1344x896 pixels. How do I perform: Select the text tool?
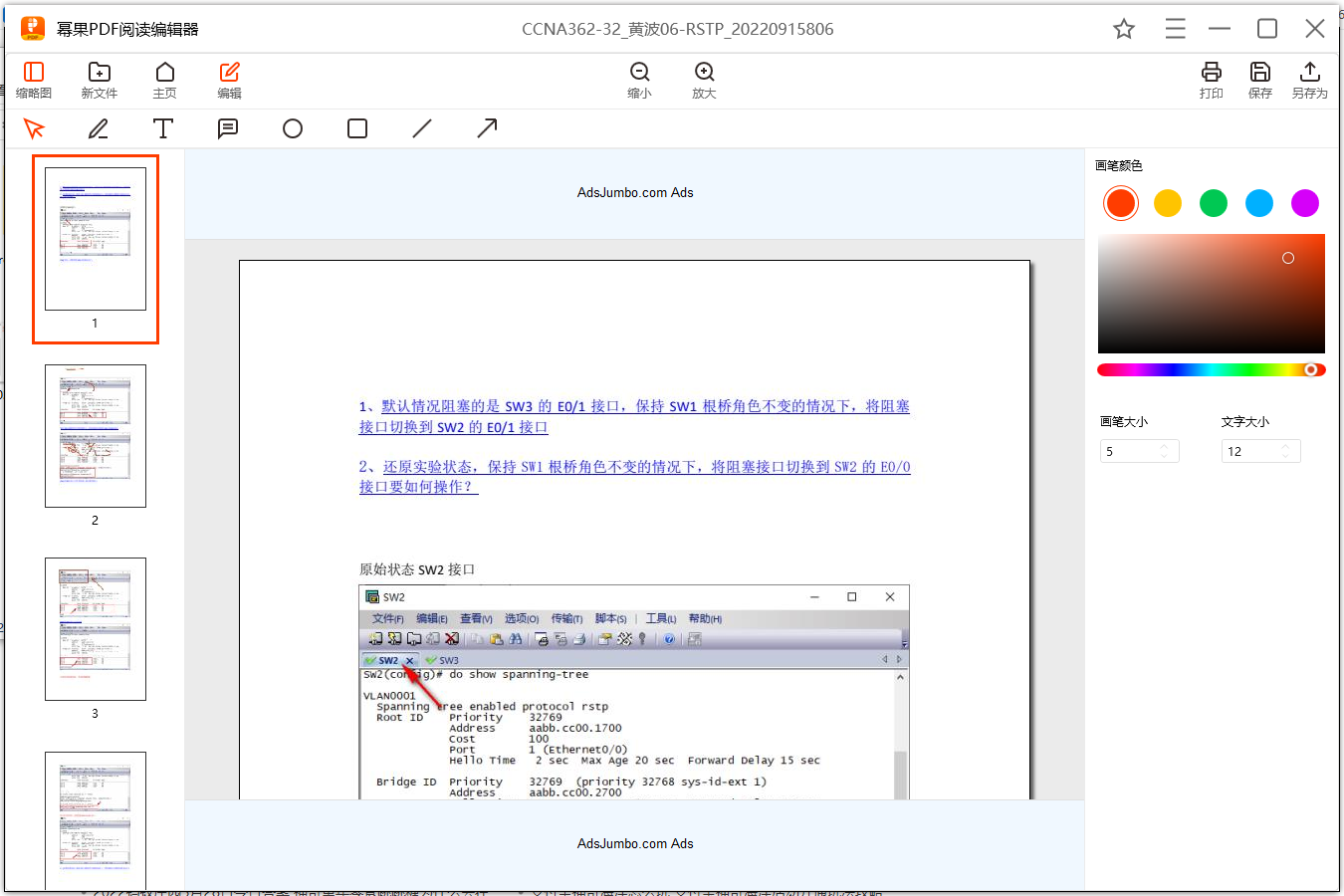[x=163, y=128]
